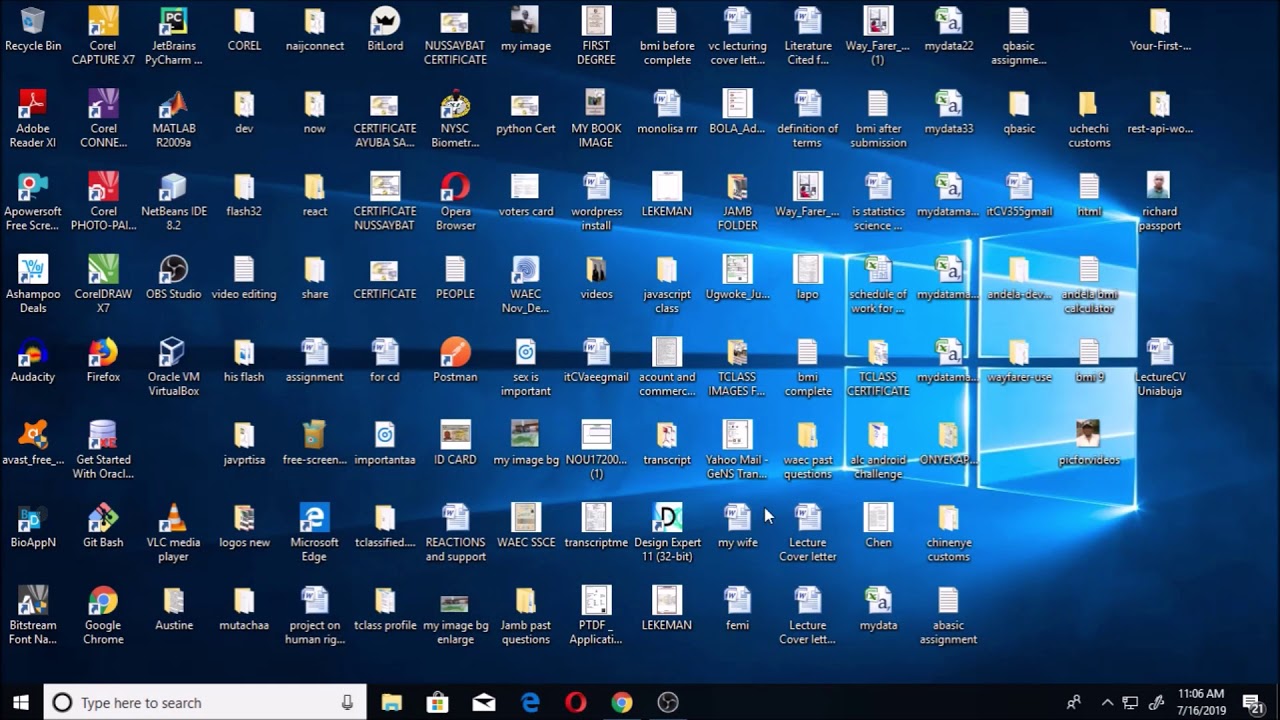Launch Corel CAPTURE X7 shortcut
The width and height of the screenshot is (1280, 720).
point(103,36)
